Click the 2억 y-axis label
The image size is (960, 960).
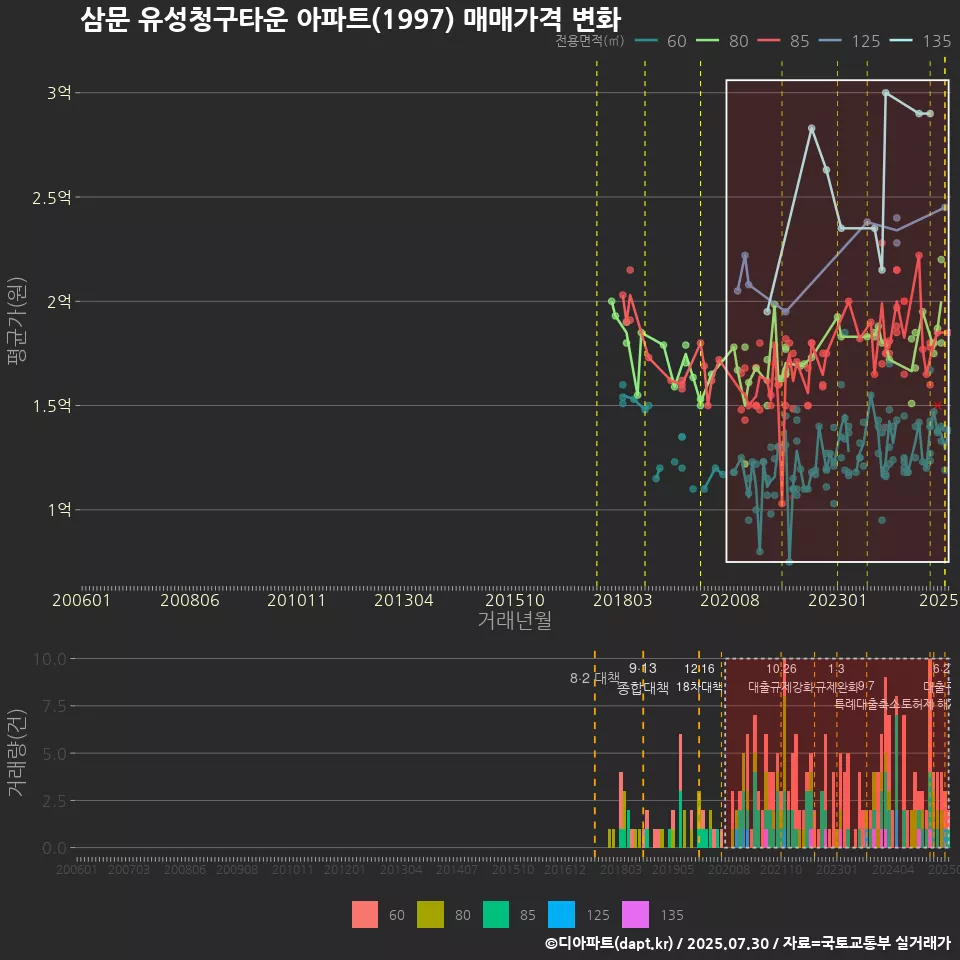[x=59, y=301]
